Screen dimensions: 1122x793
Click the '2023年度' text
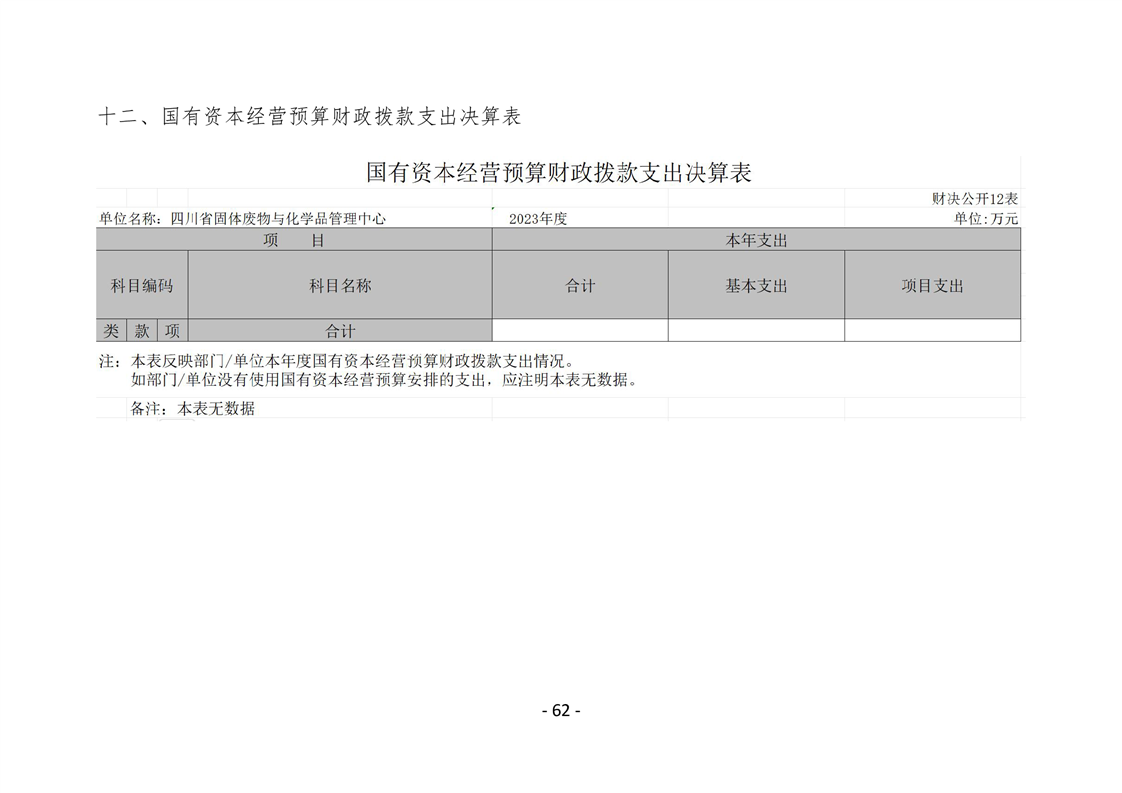(538, 219)
